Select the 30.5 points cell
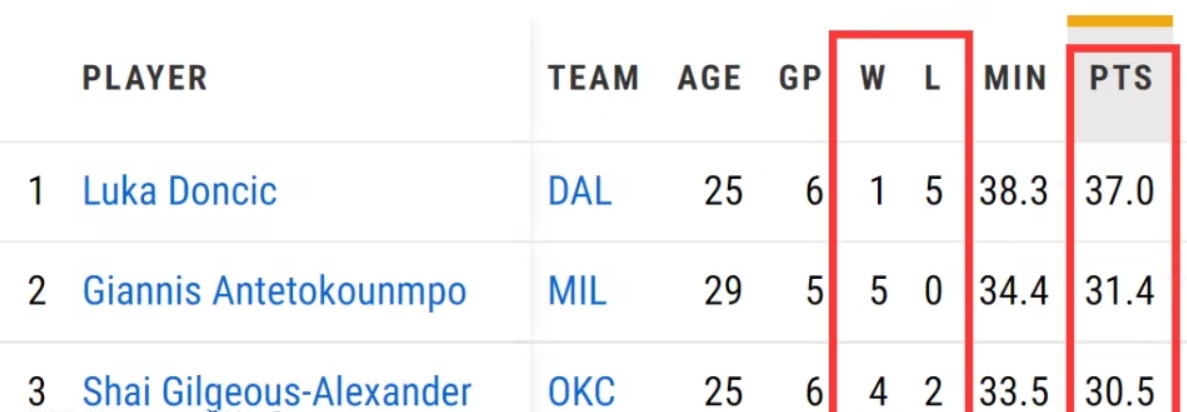The width and height of the screenshot is (1187, 412). [x=1120, y=390]
